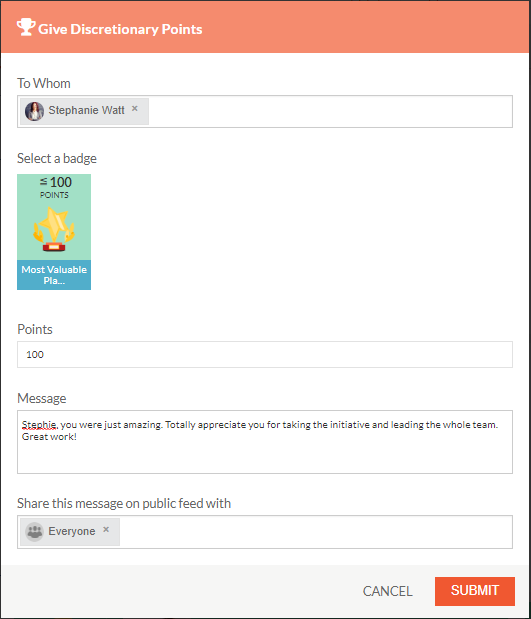Click the 'Select a badge' label
Image resolution: width=531 pixels, height=619 pixels.
point(57,158)
